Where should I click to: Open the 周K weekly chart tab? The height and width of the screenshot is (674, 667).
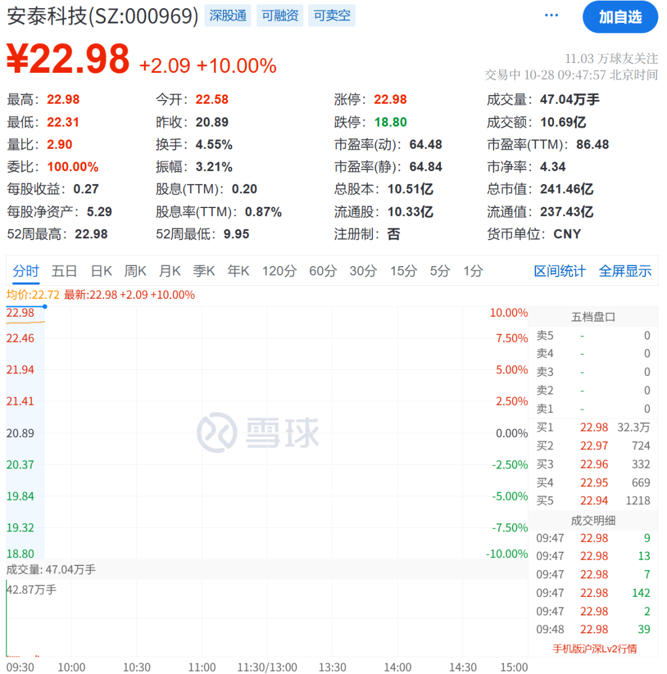[135, 271]
